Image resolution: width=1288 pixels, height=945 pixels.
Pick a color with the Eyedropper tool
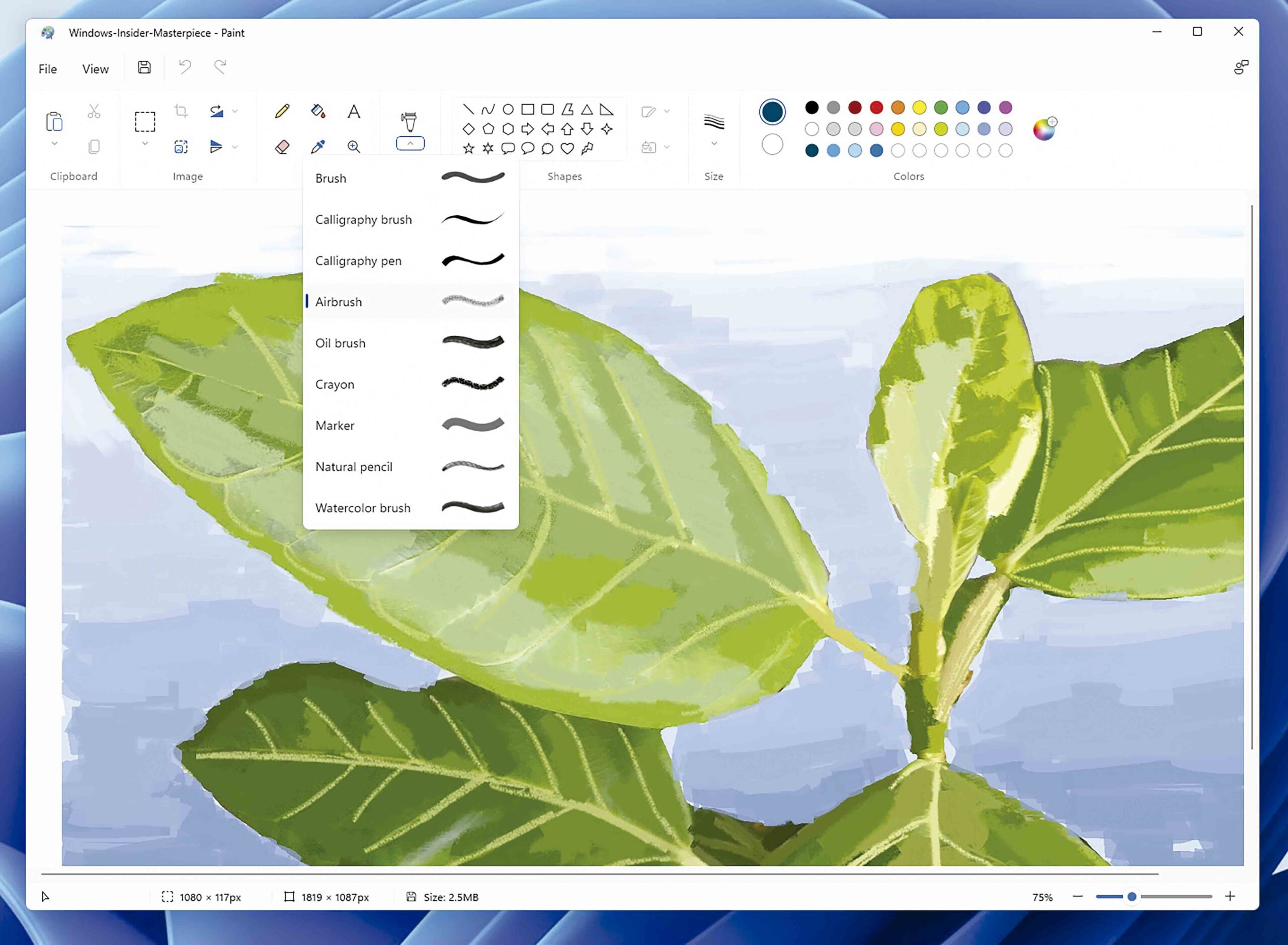pyautogui.click(x=318, y=147)
